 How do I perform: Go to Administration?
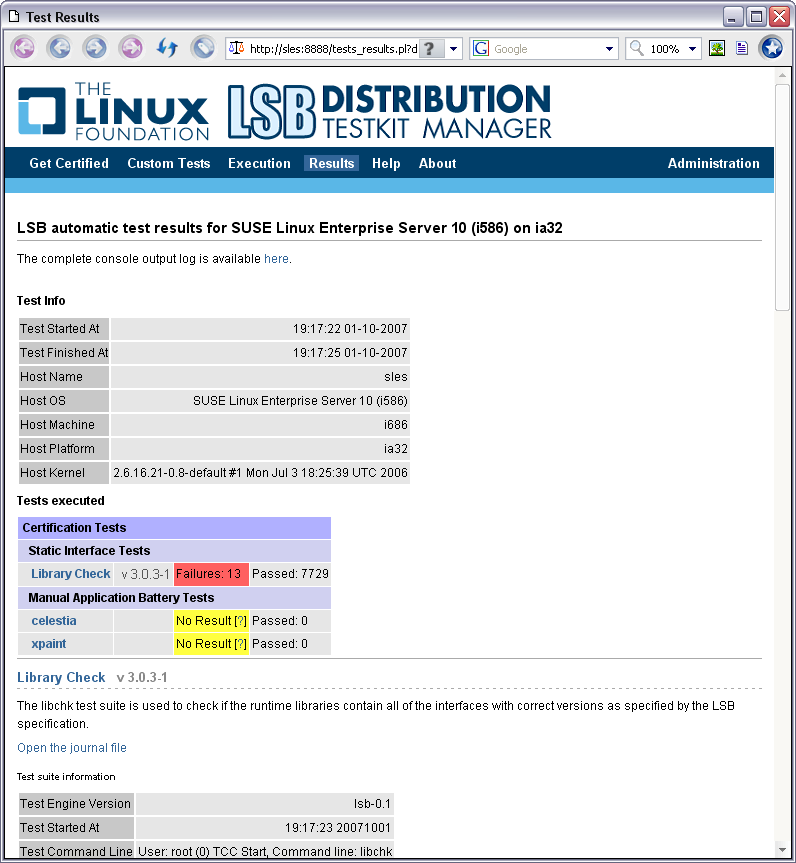(x=713, y=163)
